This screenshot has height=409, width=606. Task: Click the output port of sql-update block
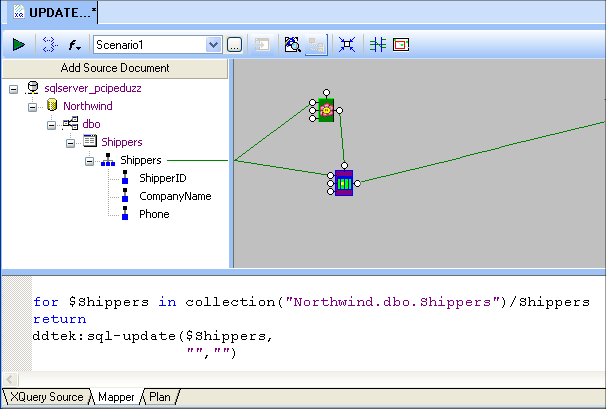357,184
